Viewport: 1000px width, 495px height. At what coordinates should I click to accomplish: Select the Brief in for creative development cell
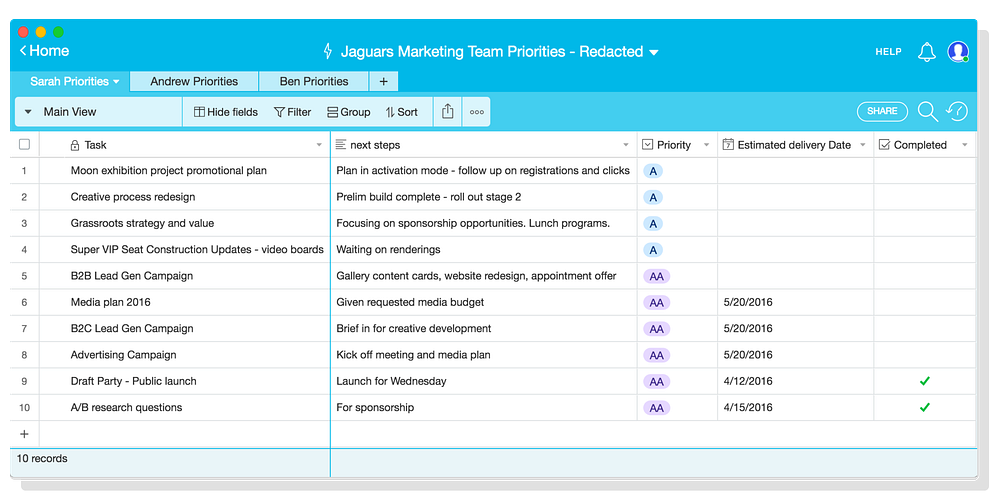(x=484, y=329)
